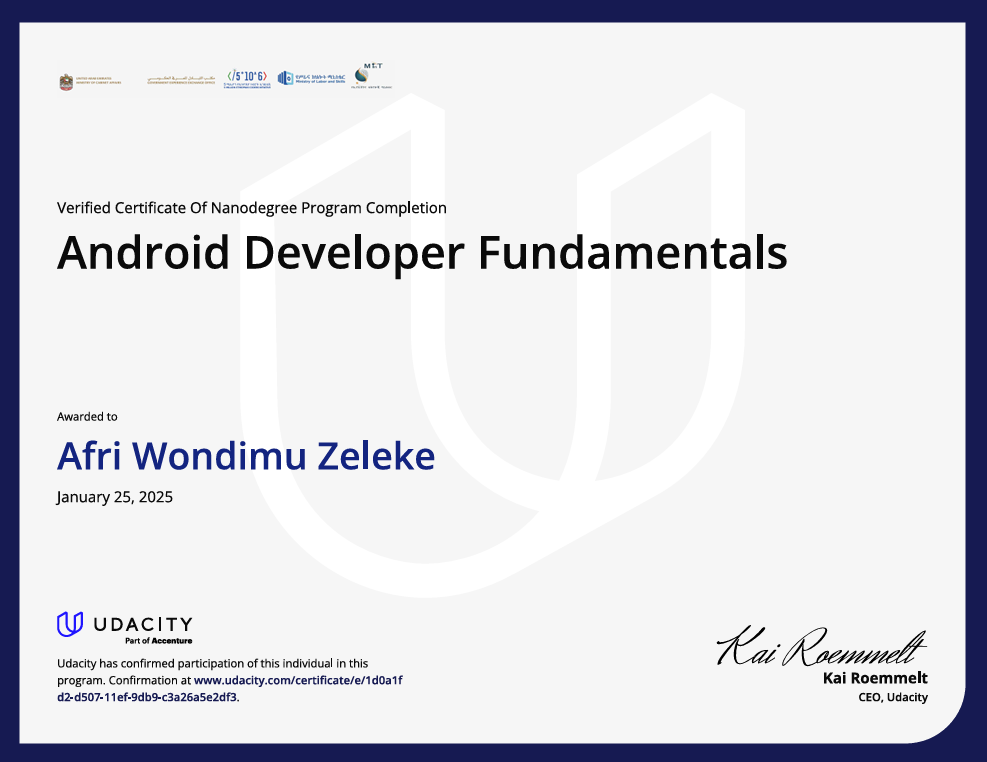Viewport: 987px width, 762px height.
Task: Click 'Udacity has confirmed participation' sentence
Action: pos(213,671)
